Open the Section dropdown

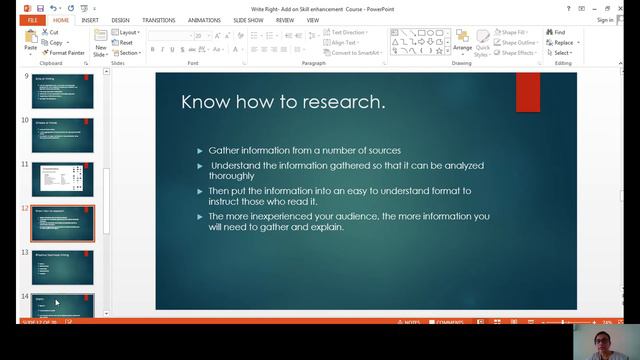(127, 53)
